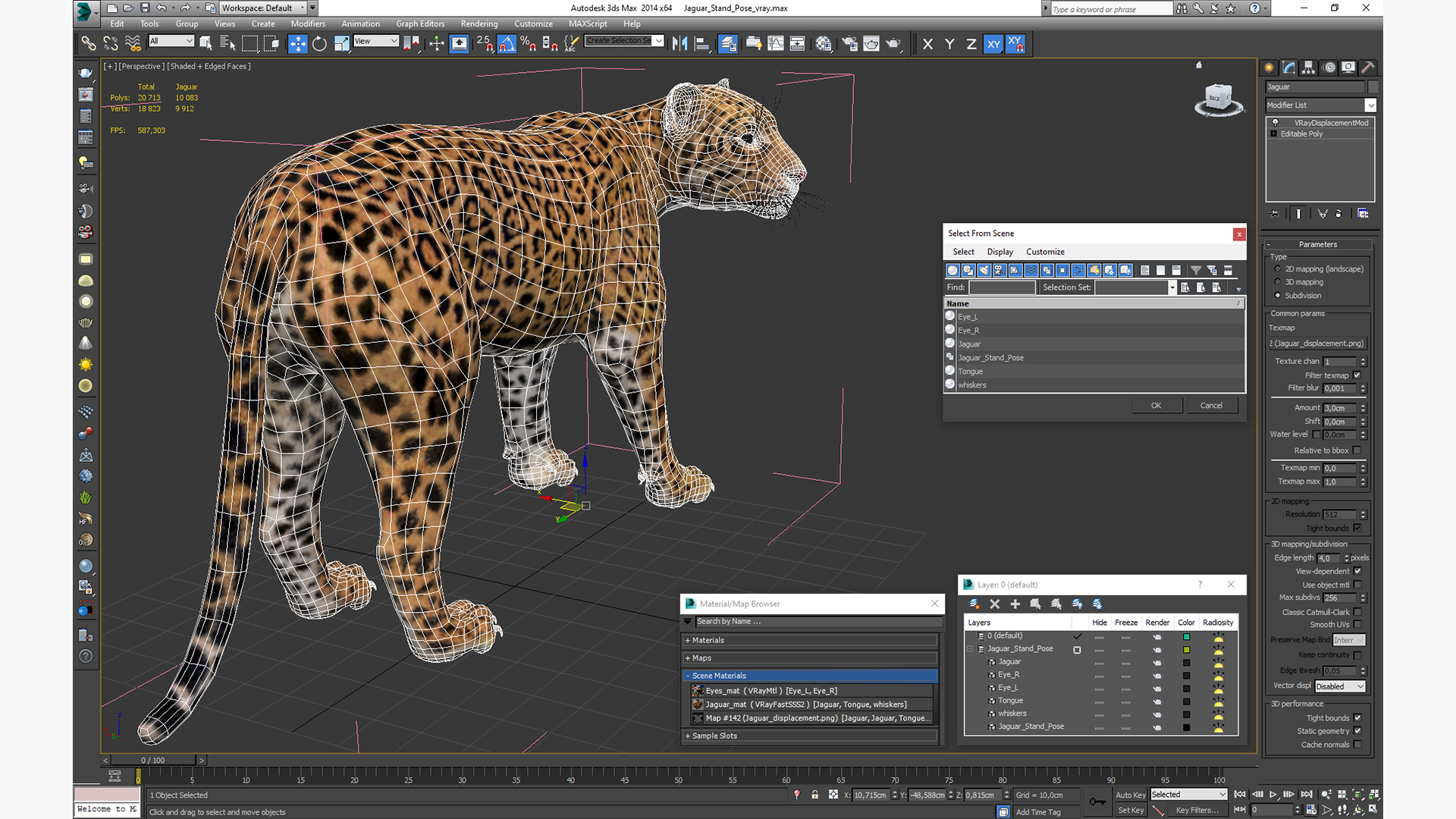The width and height of the screenshot is (1456, 819).
Task: Click the Select and Uniform Scale tool
Action: (x=341, y=43)
